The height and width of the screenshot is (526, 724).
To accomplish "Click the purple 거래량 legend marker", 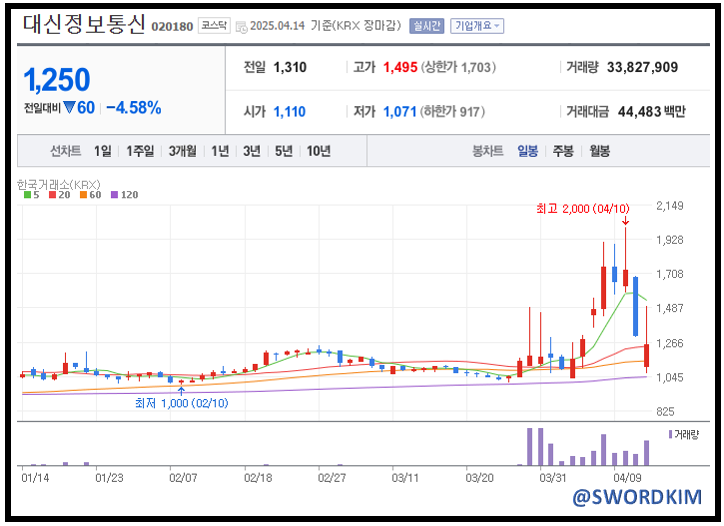I will coord(670,434).
